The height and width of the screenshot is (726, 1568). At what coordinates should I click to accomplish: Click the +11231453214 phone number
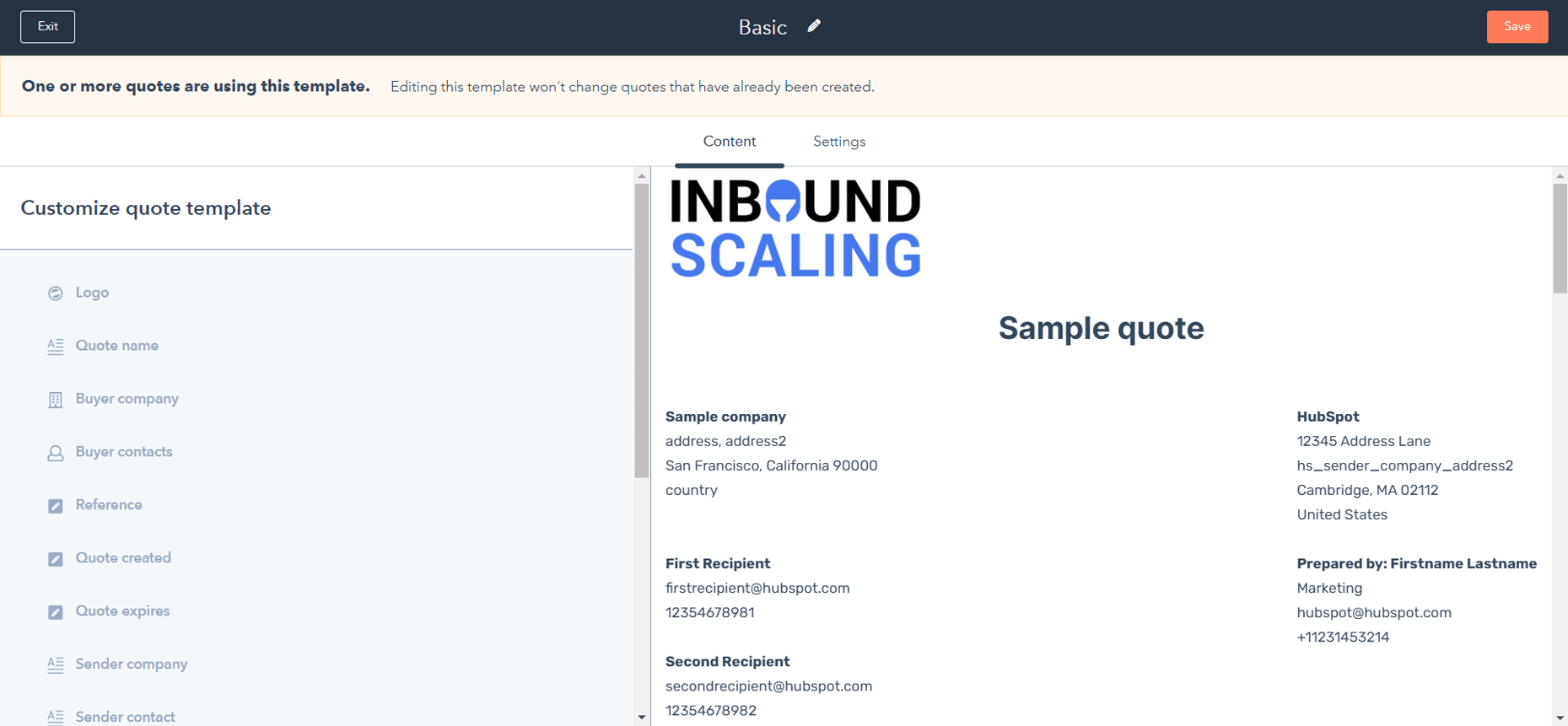pos(1343,637)
